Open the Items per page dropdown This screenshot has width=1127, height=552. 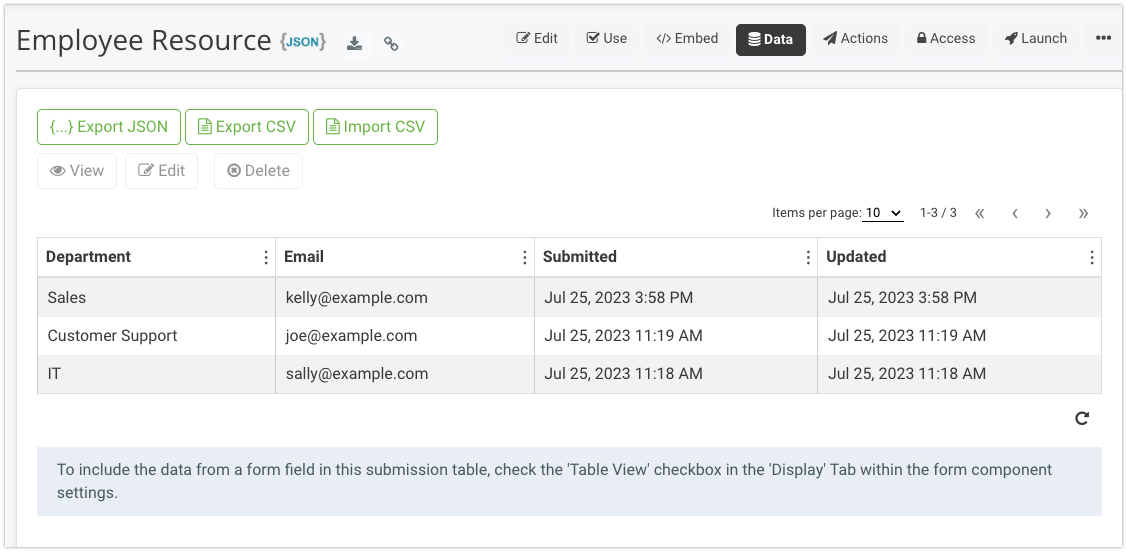pos(882,213)
